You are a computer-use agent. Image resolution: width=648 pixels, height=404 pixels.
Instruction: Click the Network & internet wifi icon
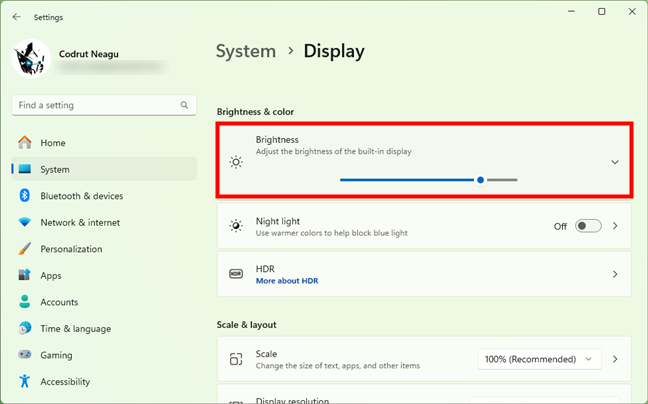[25, 222]
